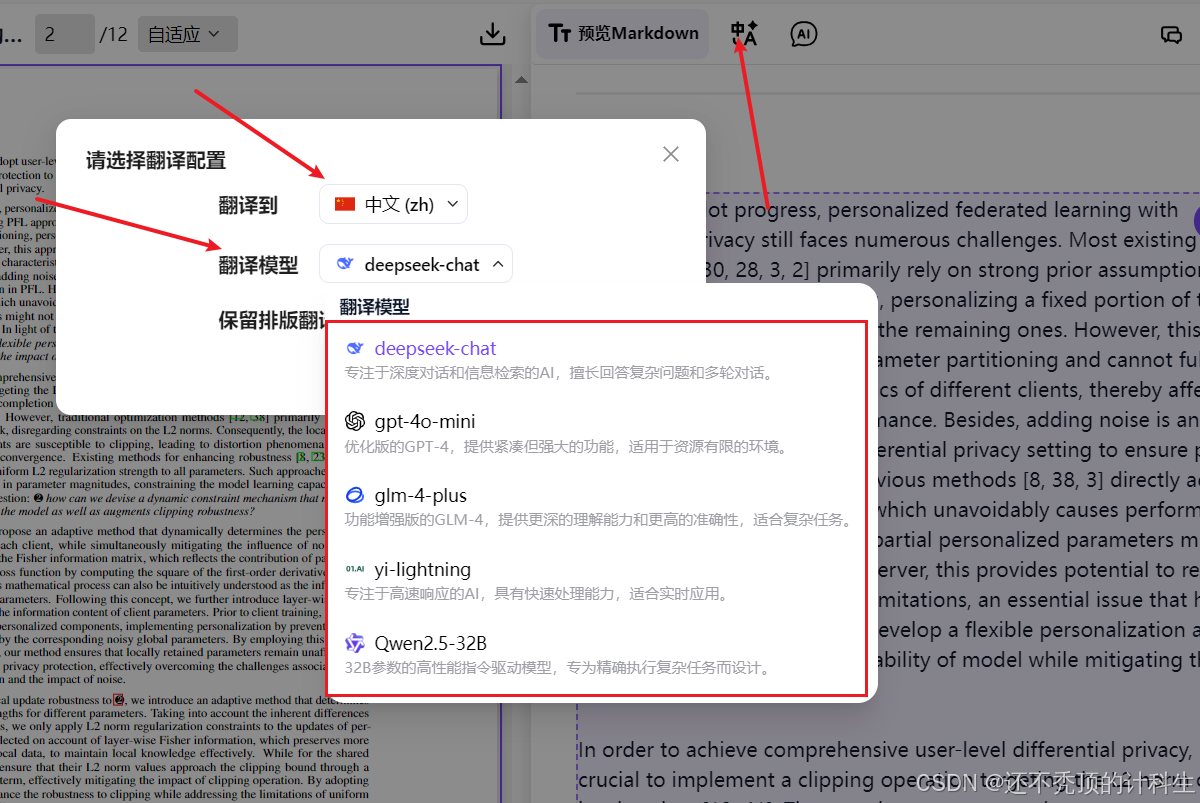This screenshot has width=1200, height=803.
Task: Click the 请选择翻译配置 dialog title
Action: pyautogui.click(x=155, y=160)
